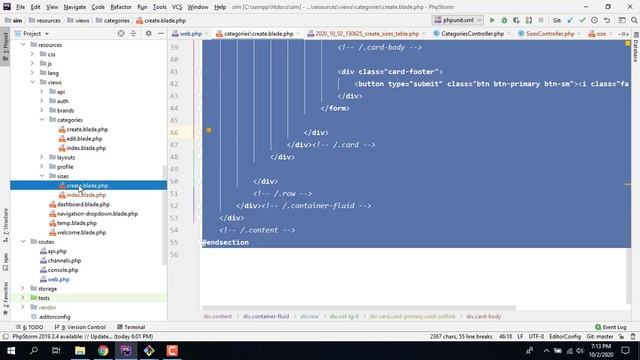Revert changes with the undo arrow
Image resolution: width=640 pixels, height=360 pixels.
(607, 20)
